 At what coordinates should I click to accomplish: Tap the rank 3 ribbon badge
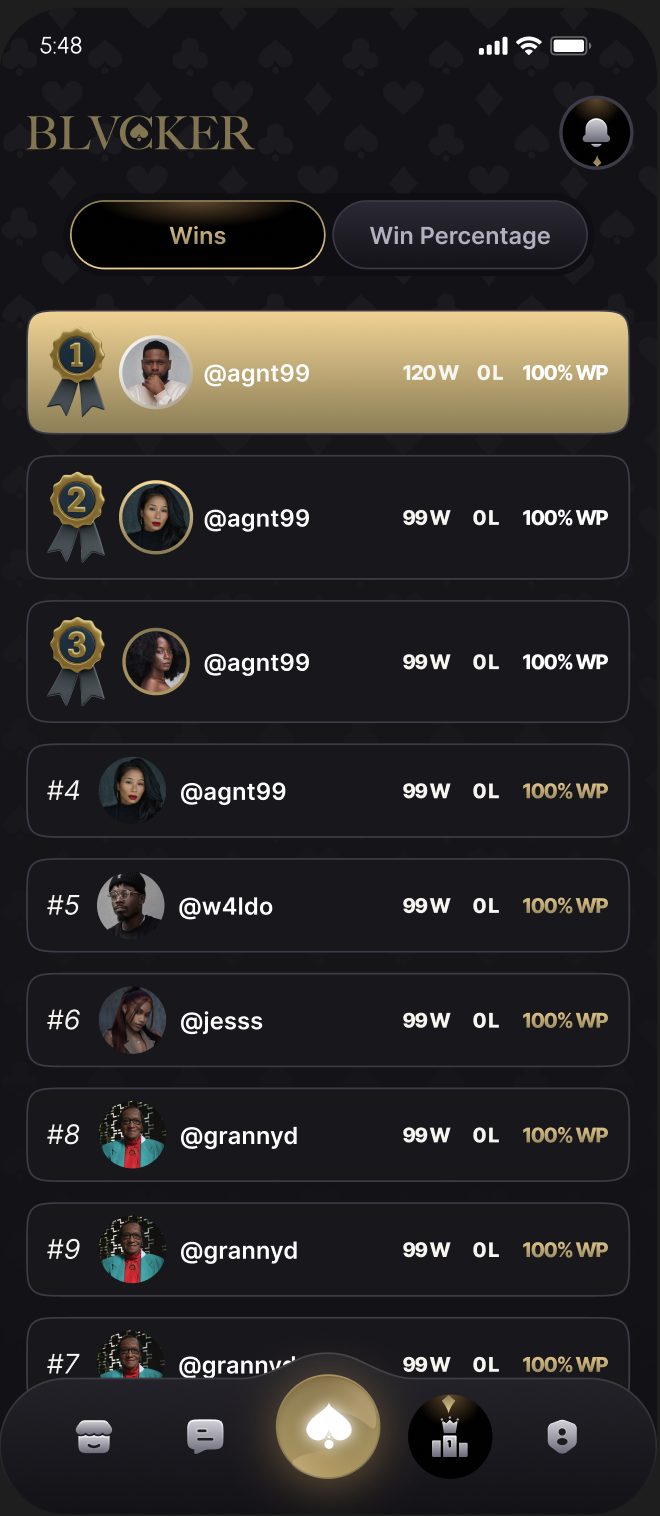pyautogui.click(x=77, y=661)
